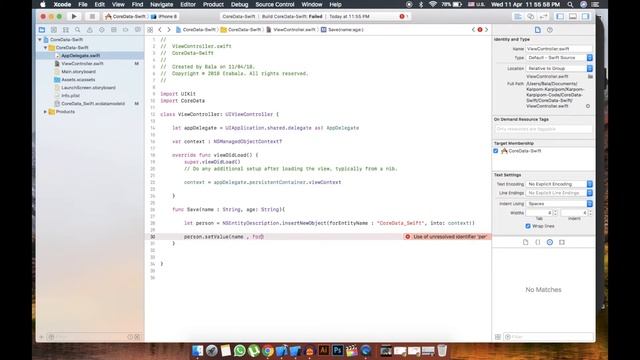Collapse the CoreData-Swift project root
640x360 pixels.
[x=40, y=40]
